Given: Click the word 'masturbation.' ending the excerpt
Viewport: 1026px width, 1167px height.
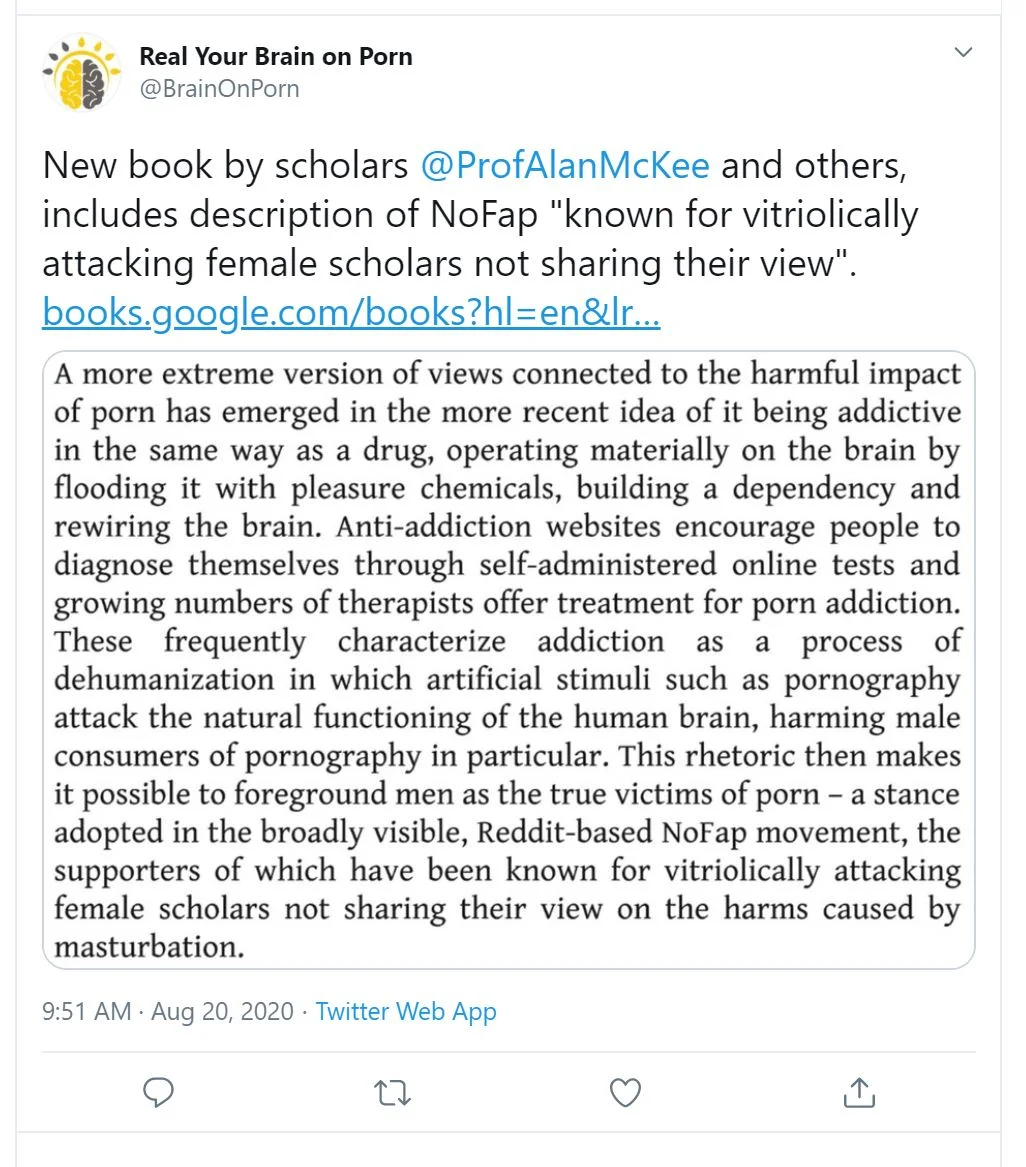Looking at the screenshot, I should tap(149, 946).
